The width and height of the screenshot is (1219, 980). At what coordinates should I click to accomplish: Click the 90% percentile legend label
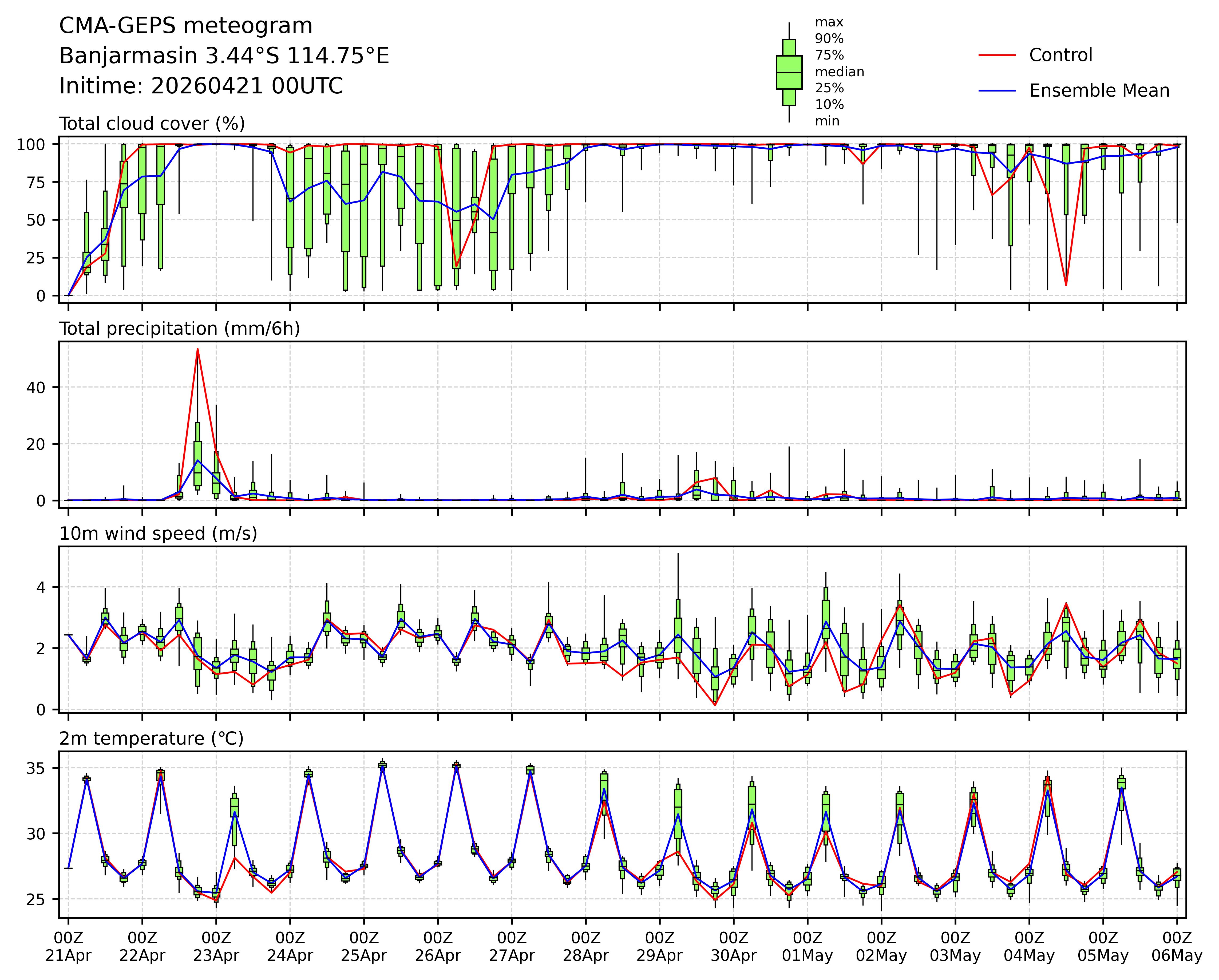(829, 39)
